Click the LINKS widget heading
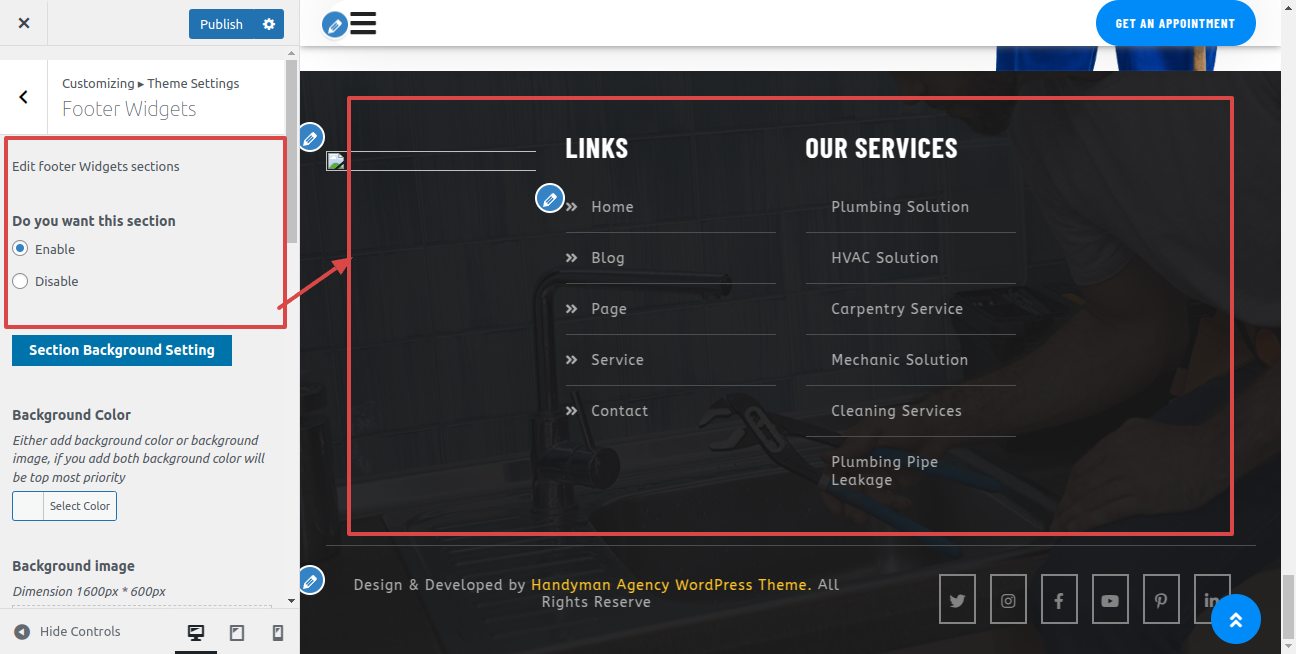 (597, 148)
